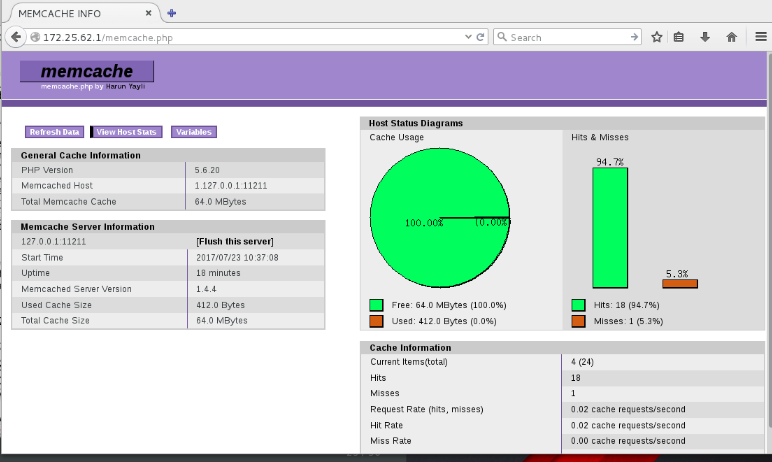Click the magnifier icon in search box
This screenshot has width=772, height=462.
pyautogui.click(x=502, y=37)
